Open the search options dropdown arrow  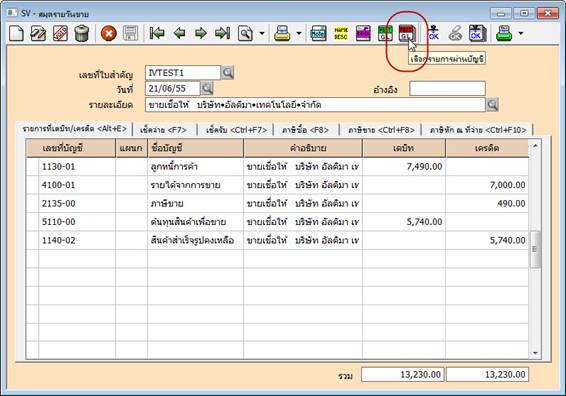point(262,34)
